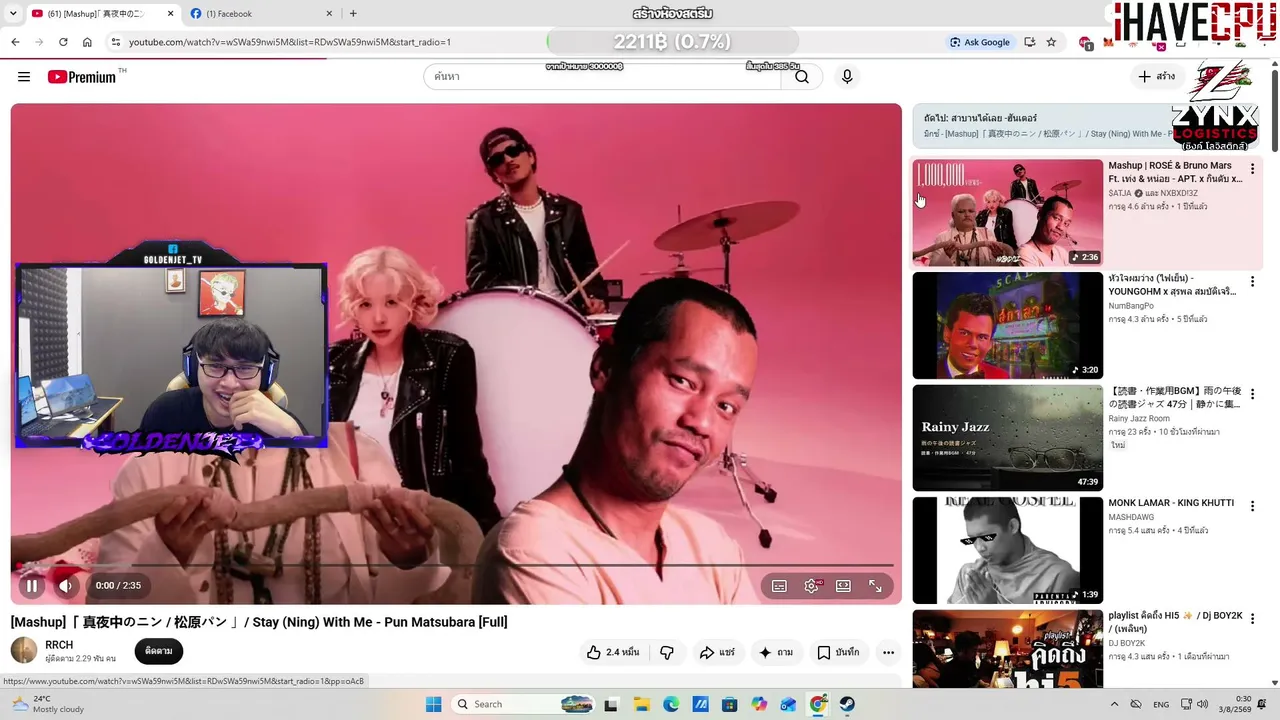
Task: Open the red extension with badge 1
Action: coord(1085,42)
